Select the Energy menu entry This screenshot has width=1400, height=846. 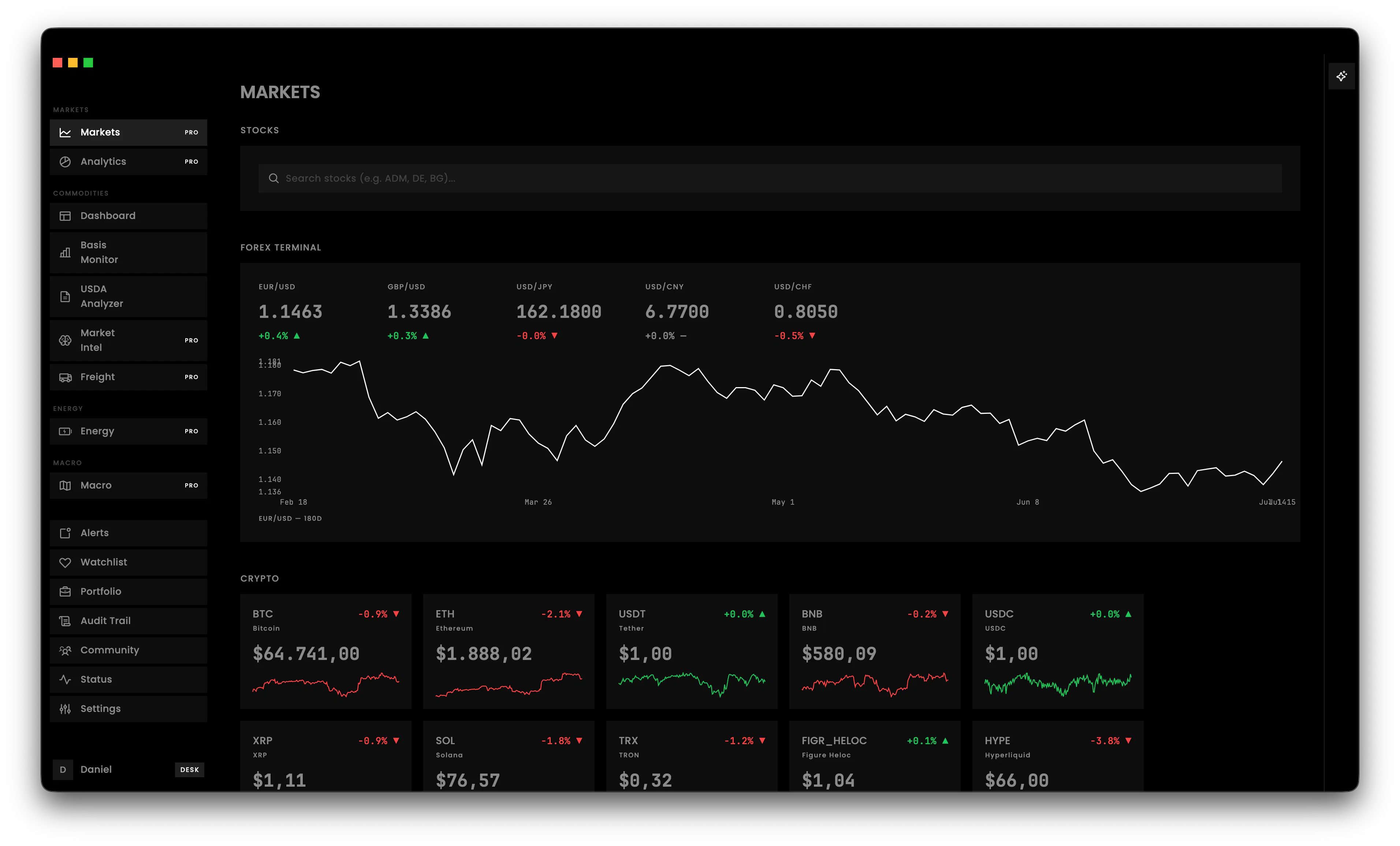[x=129, y=431]
